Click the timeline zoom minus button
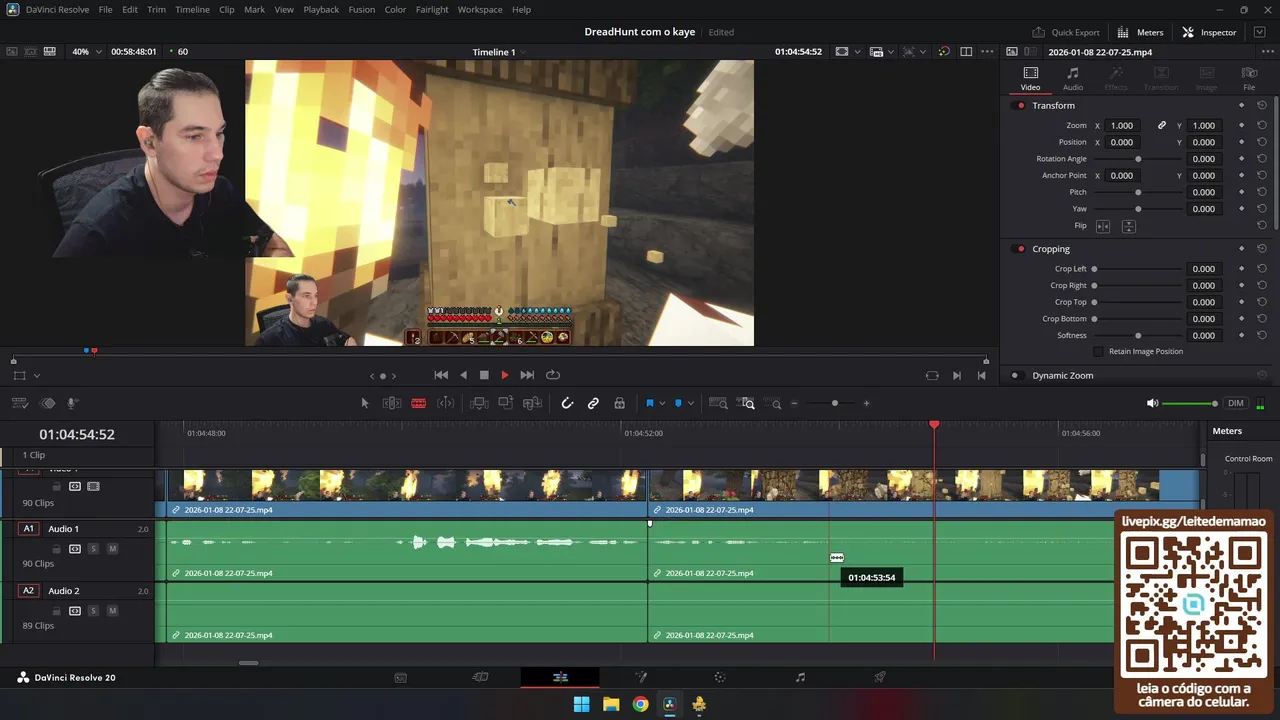Screen dimensions: 1280x720 (x=795, y=403)
